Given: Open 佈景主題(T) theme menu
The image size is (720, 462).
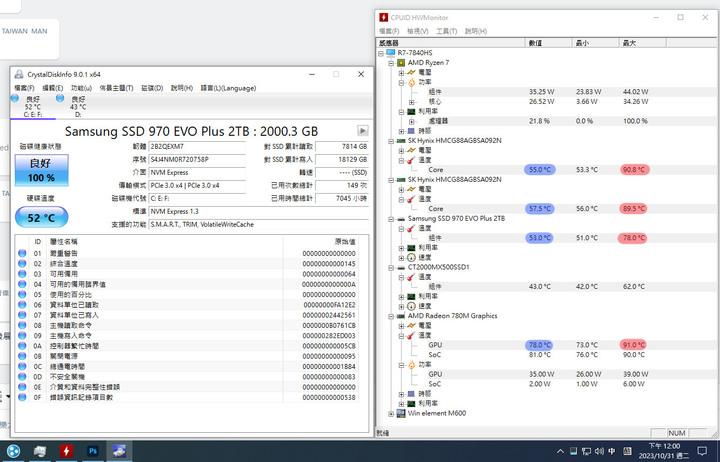Looking at the screenshot, I should [x=117, y=88].
